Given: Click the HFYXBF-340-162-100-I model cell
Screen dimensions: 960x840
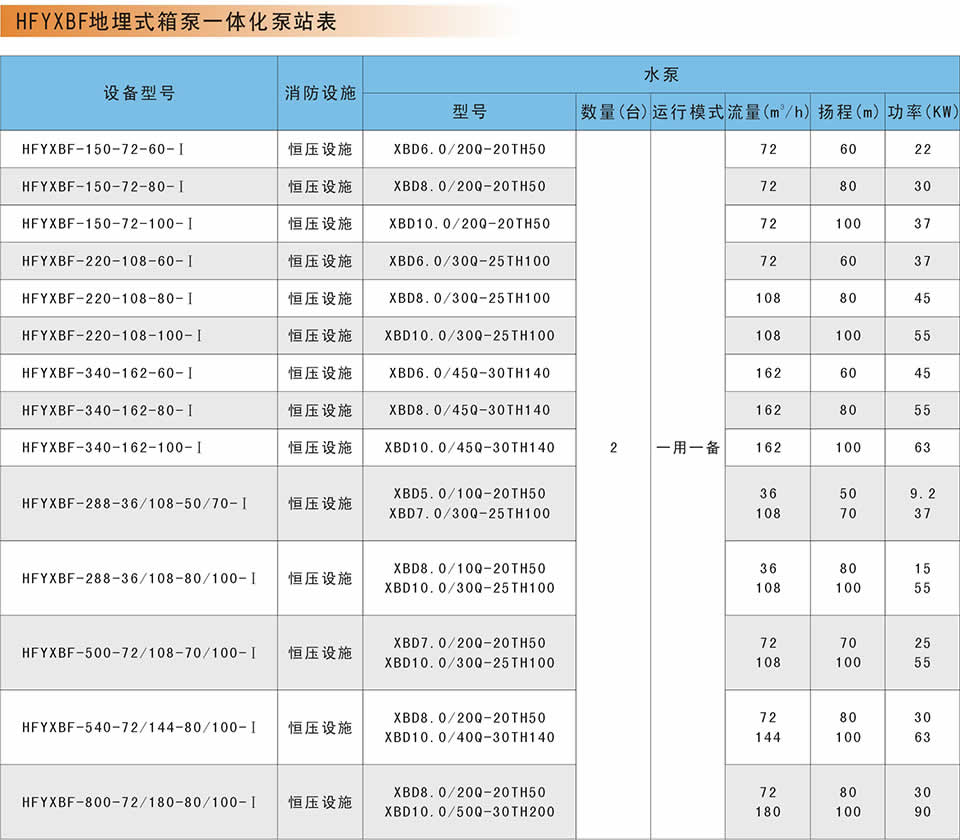Looking at the screenshot, I should (108, 447).
